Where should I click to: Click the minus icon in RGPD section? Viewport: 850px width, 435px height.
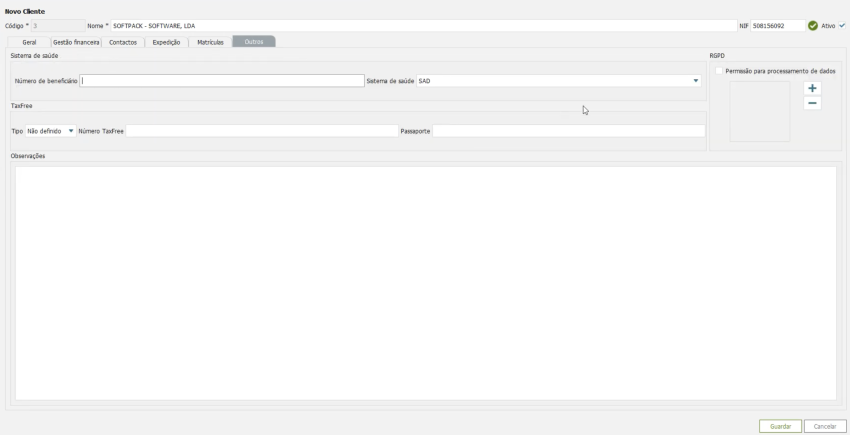pos(812,103)
